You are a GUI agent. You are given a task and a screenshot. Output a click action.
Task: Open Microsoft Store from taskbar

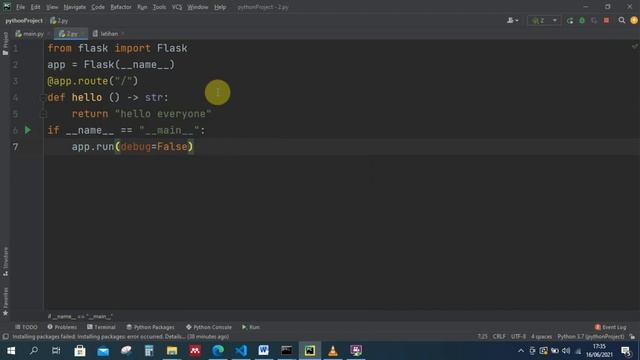coord(80,351)
